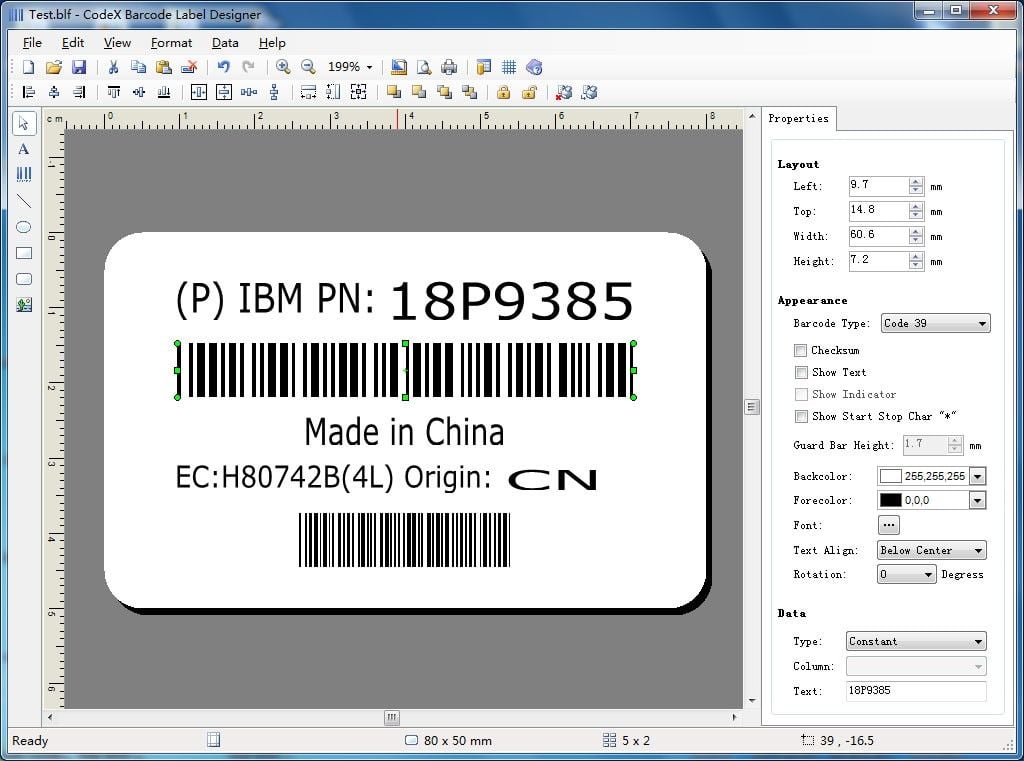Select the Properties tab
The image size is (1024, 761).
click(798, 118)
